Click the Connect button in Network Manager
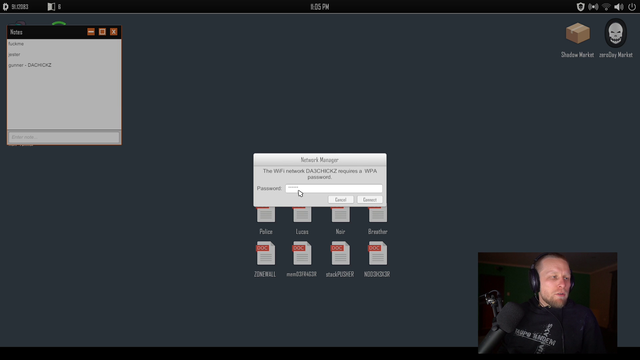Screen dimensions: 640x360 point(370,200)
